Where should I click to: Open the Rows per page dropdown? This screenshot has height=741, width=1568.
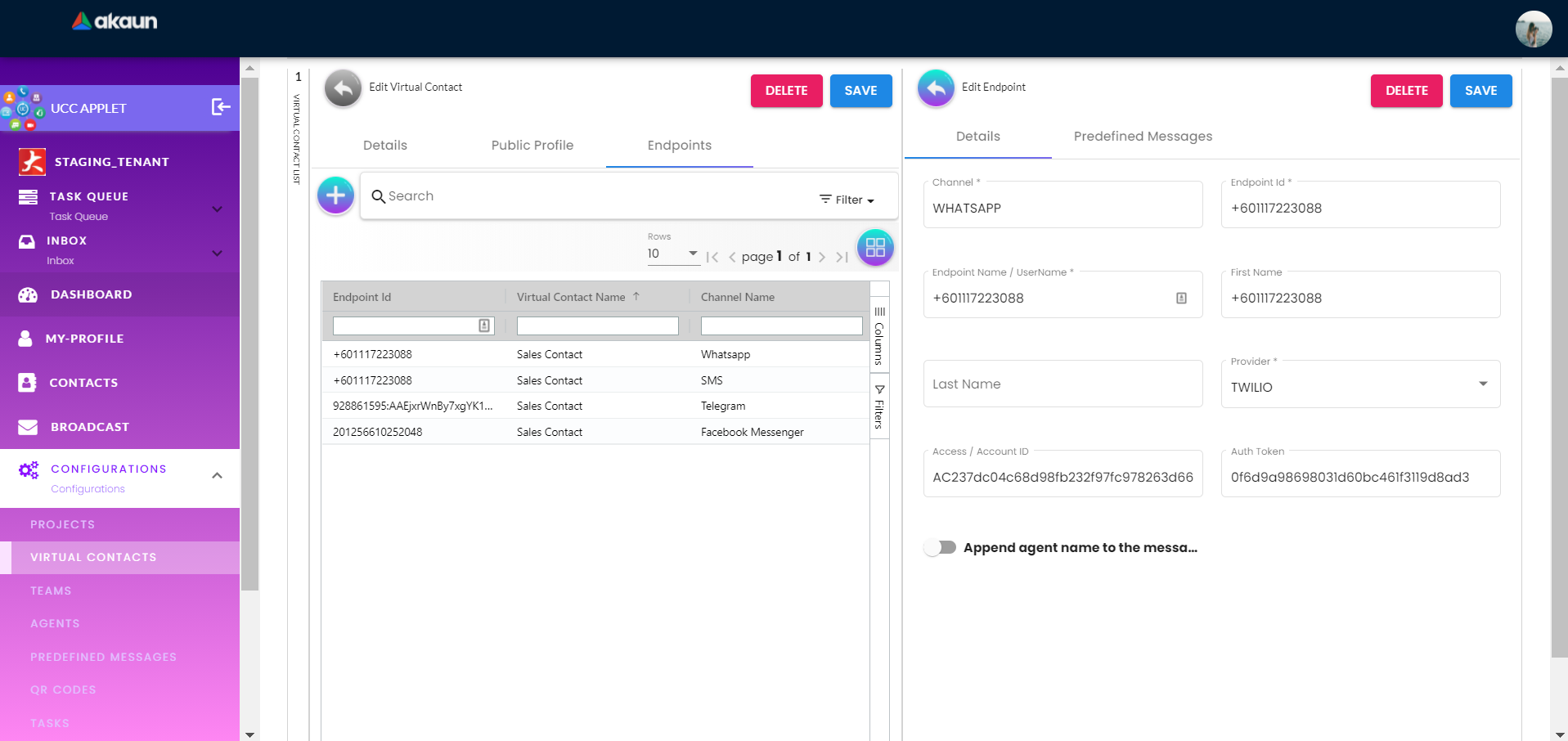point(672,254)
